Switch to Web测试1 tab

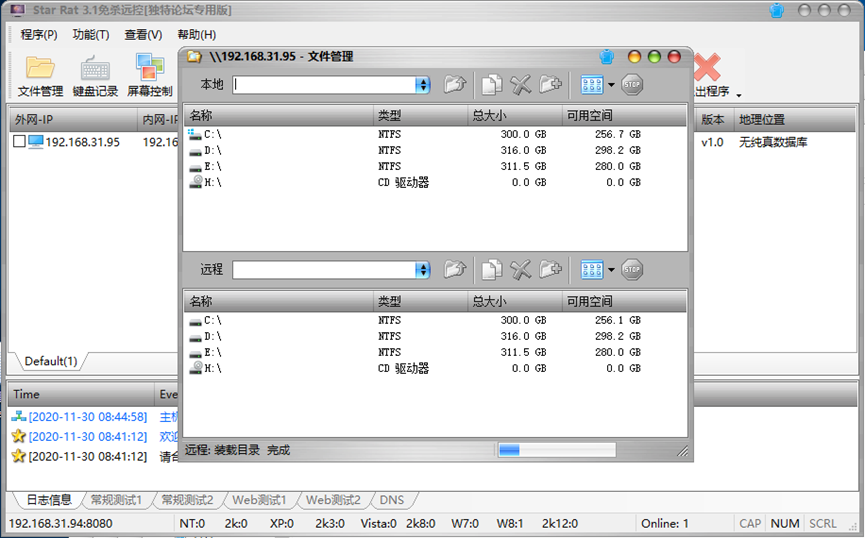coord(259,500)
